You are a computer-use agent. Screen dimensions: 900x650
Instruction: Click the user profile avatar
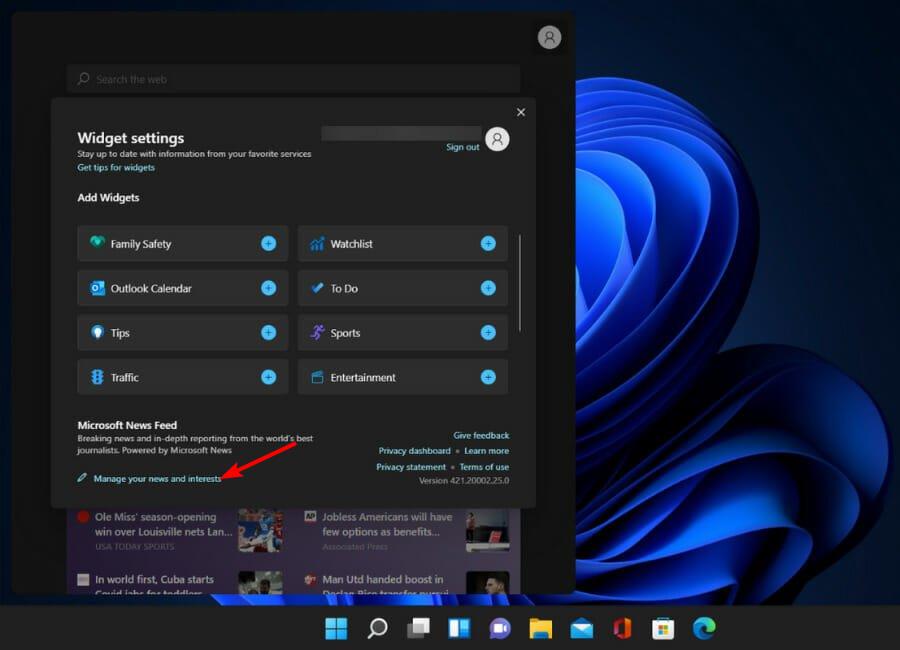click(549, 37)
